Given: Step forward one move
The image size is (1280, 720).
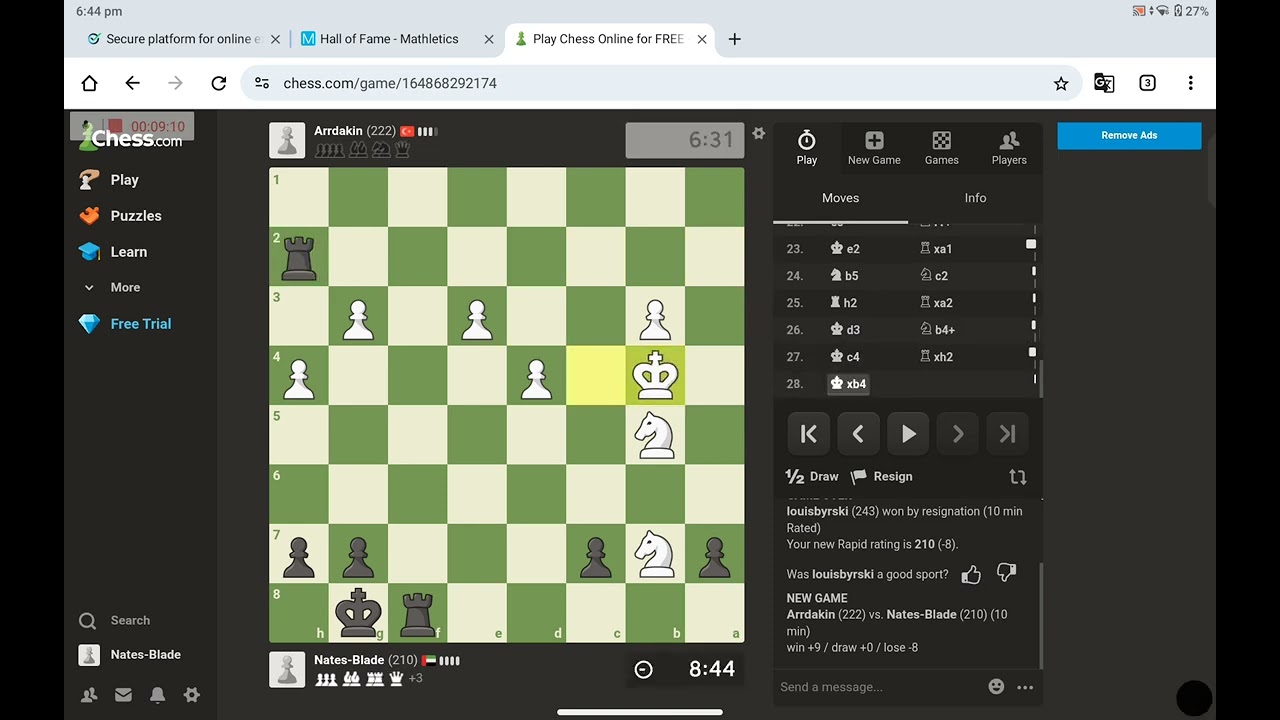Looking at the screenshot, I should pyautogui.click(x=958, y=434).
